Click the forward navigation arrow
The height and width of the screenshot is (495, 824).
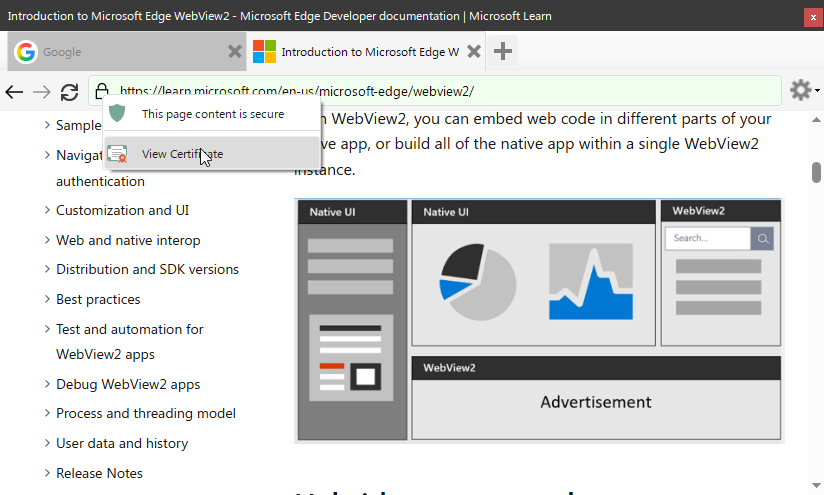click(x=41, y=92)
